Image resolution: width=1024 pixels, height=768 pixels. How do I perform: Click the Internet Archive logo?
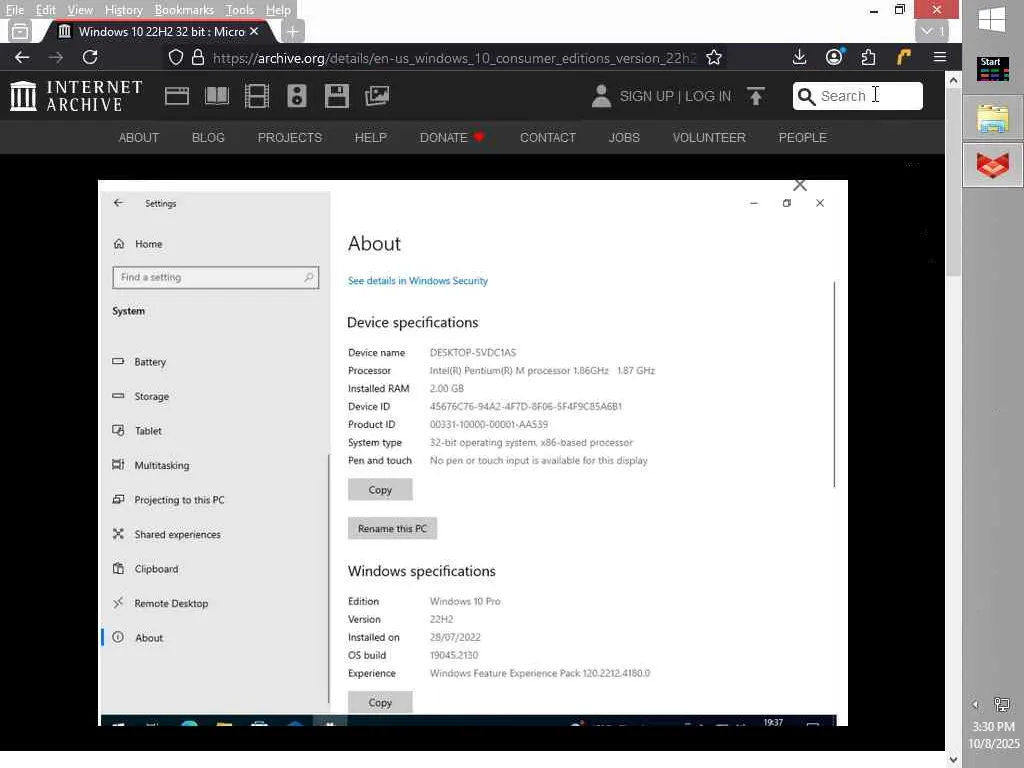76,96
